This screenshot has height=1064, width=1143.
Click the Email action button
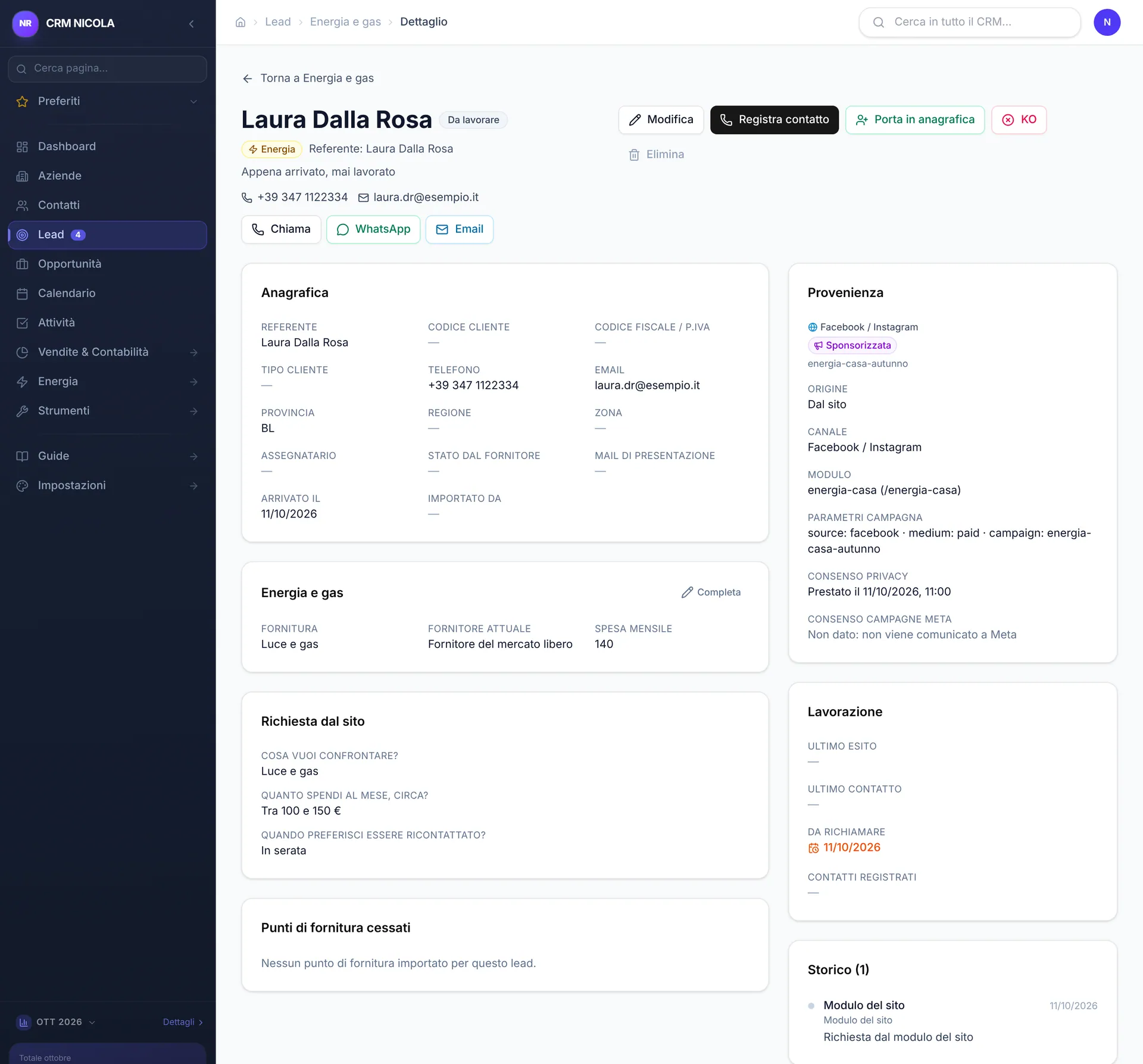(x=460, y=229)
